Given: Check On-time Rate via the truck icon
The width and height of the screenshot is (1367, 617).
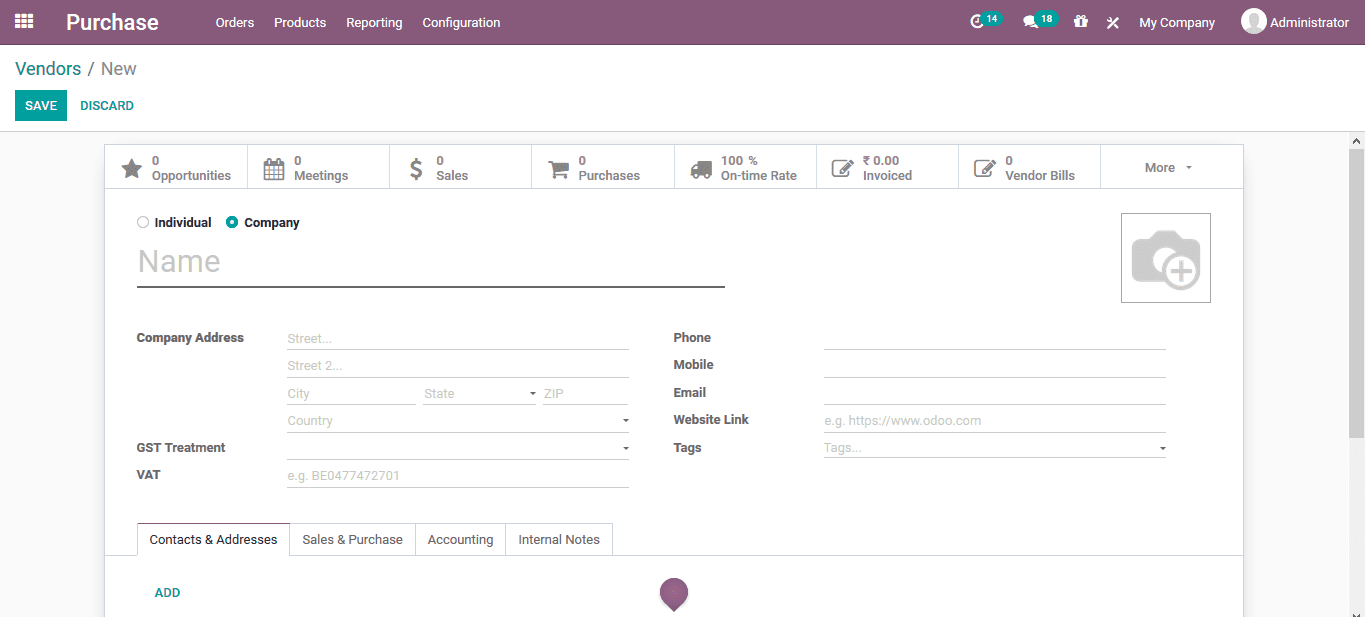Looking at the screenshot, I should 745,166.
